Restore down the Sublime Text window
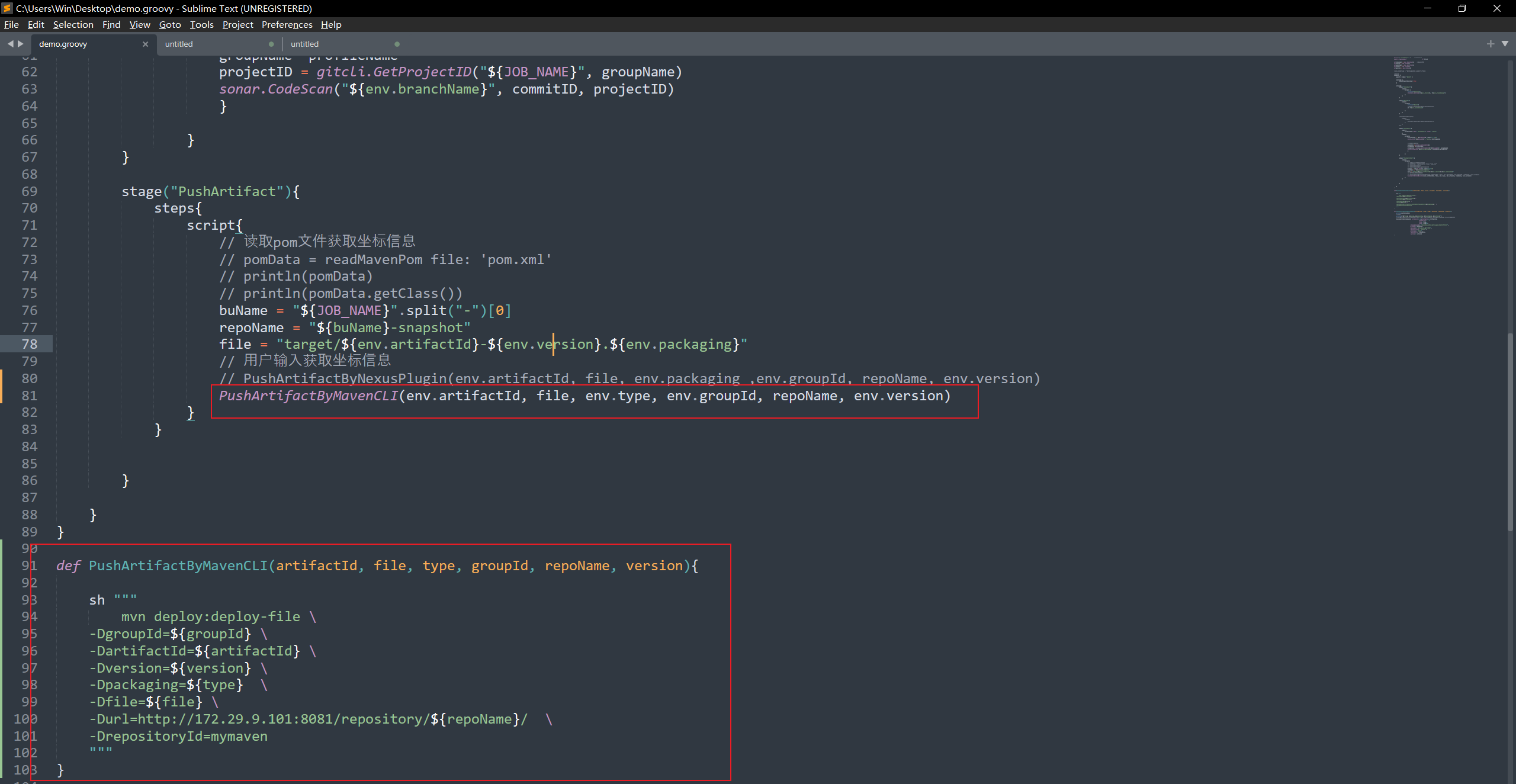 click(1462, 8)
